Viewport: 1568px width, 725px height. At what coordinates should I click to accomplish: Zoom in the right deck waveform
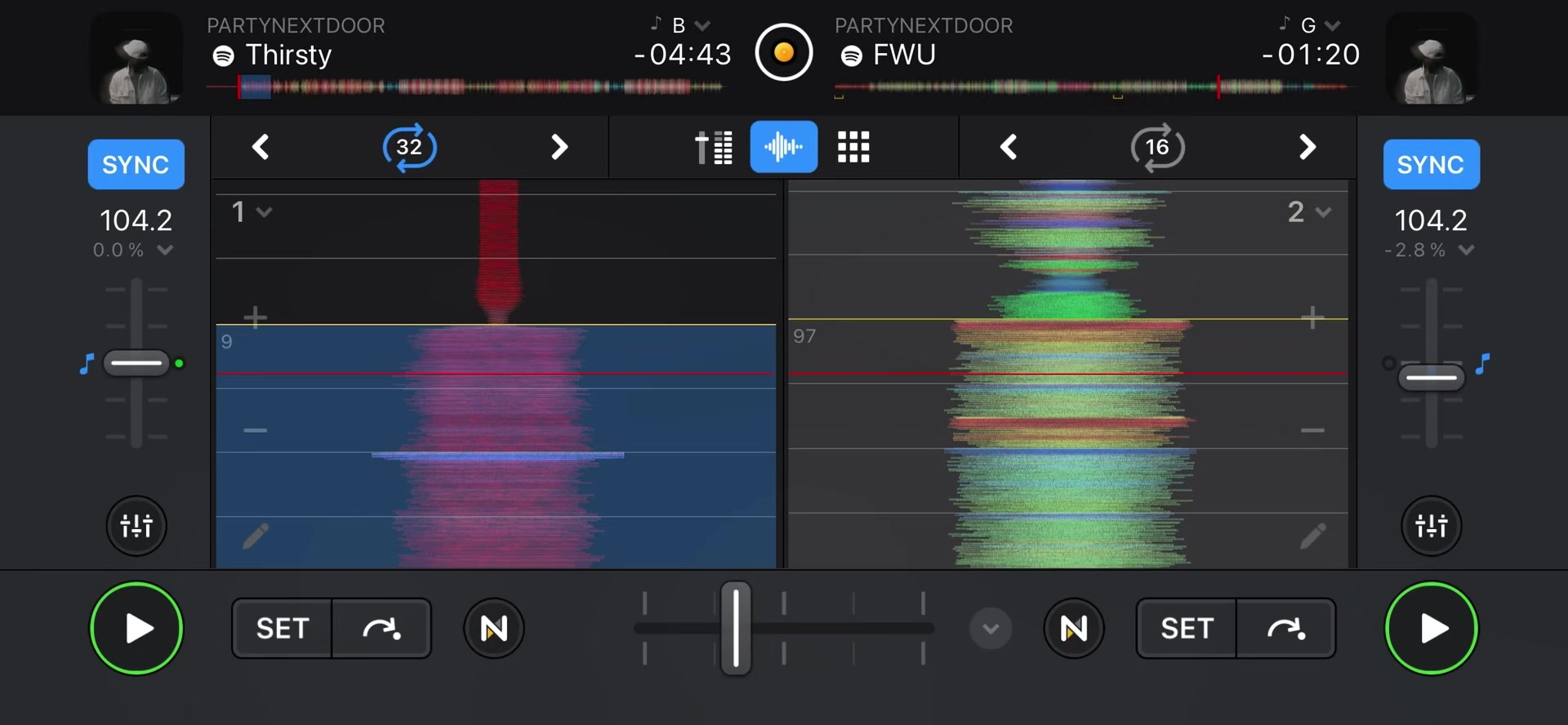coord(1312,317)
